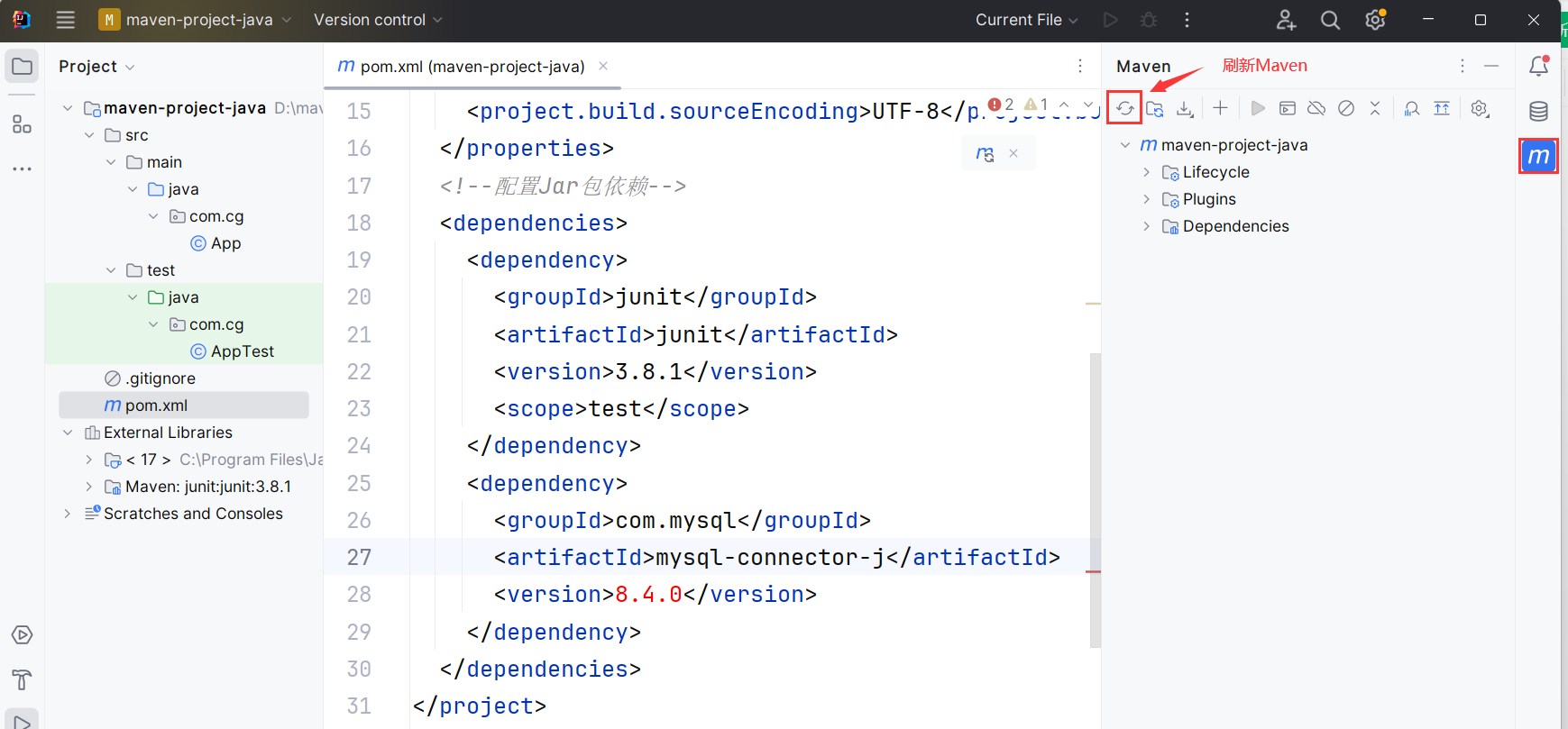Viewport: 1568px width, 729px height.
Task: Expand JDK 17 library node
Action: (x=88, y=460)
